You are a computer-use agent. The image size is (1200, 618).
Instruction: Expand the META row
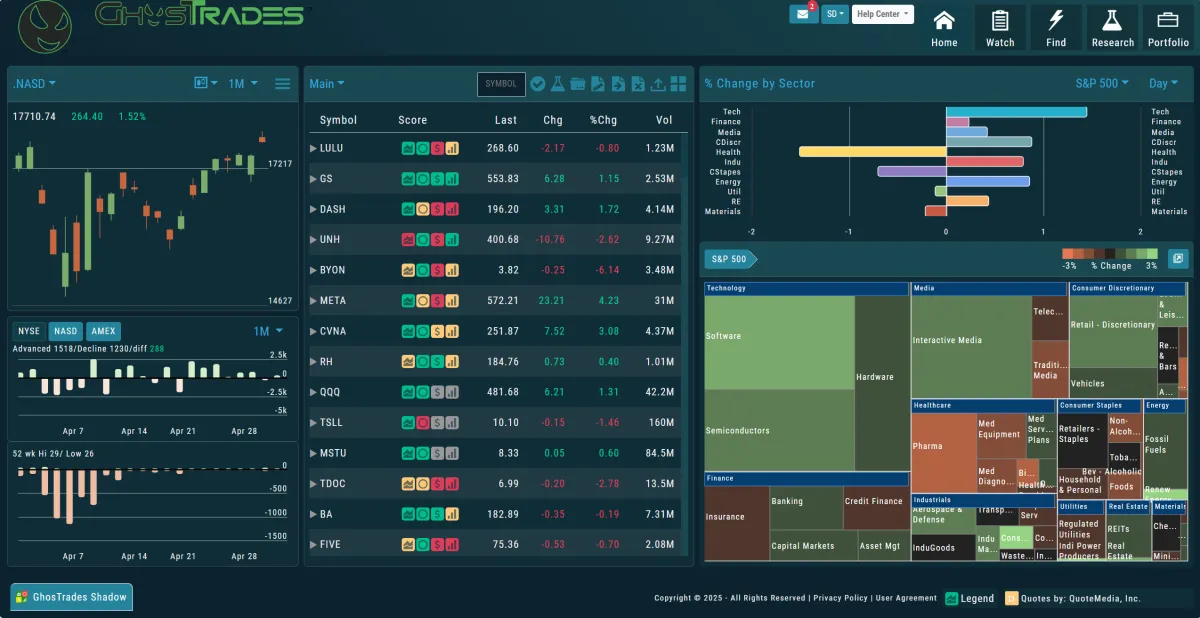[314, 301]
